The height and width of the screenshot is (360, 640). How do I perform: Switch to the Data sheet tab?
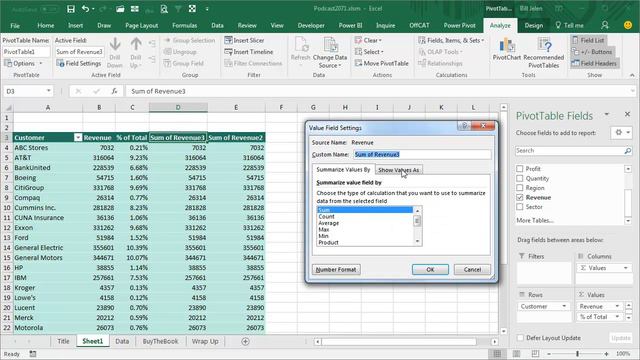(x=122, y=341)
